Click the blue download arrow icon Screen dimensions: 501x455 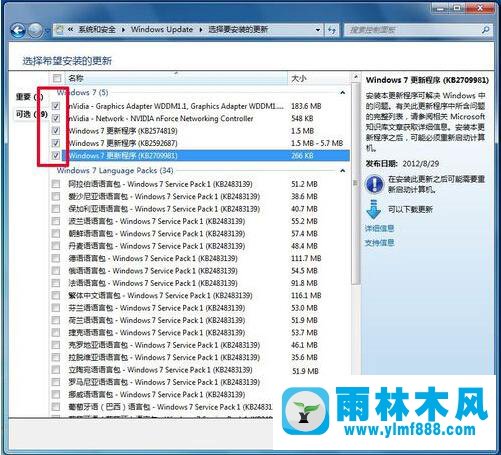374,209
